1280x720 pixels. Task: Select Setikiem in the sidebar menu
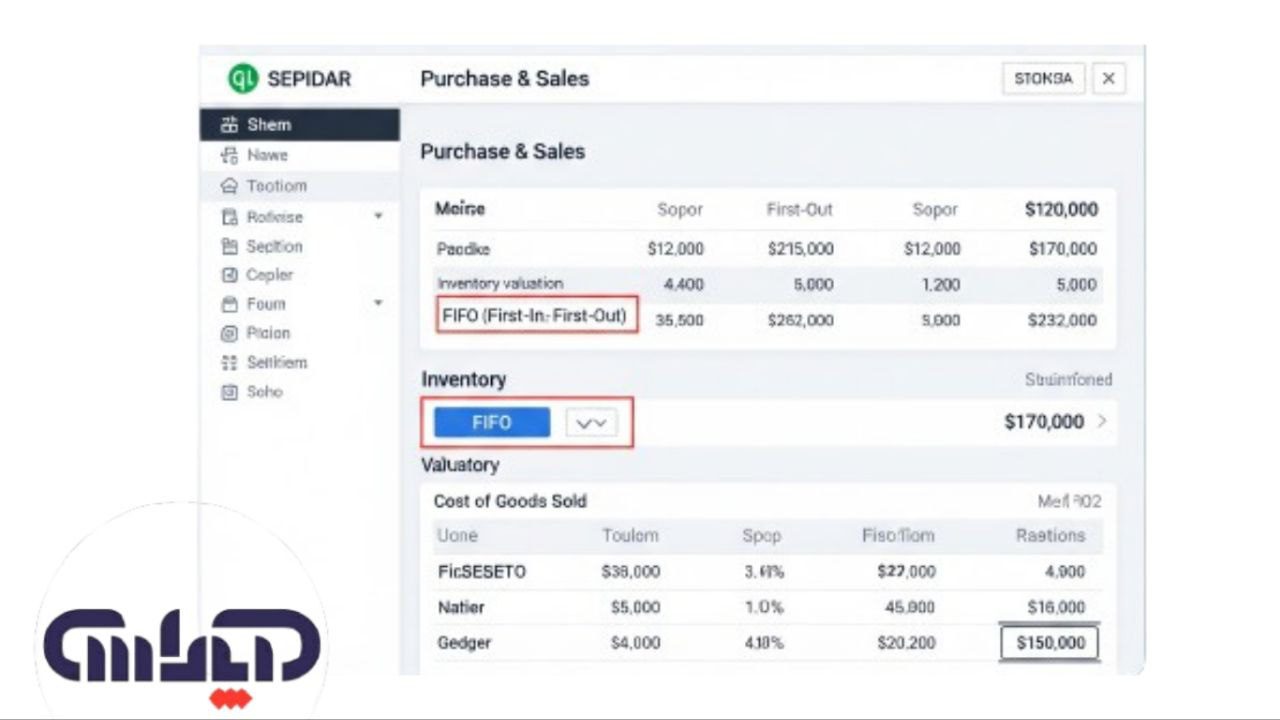(x=276, y=363)
